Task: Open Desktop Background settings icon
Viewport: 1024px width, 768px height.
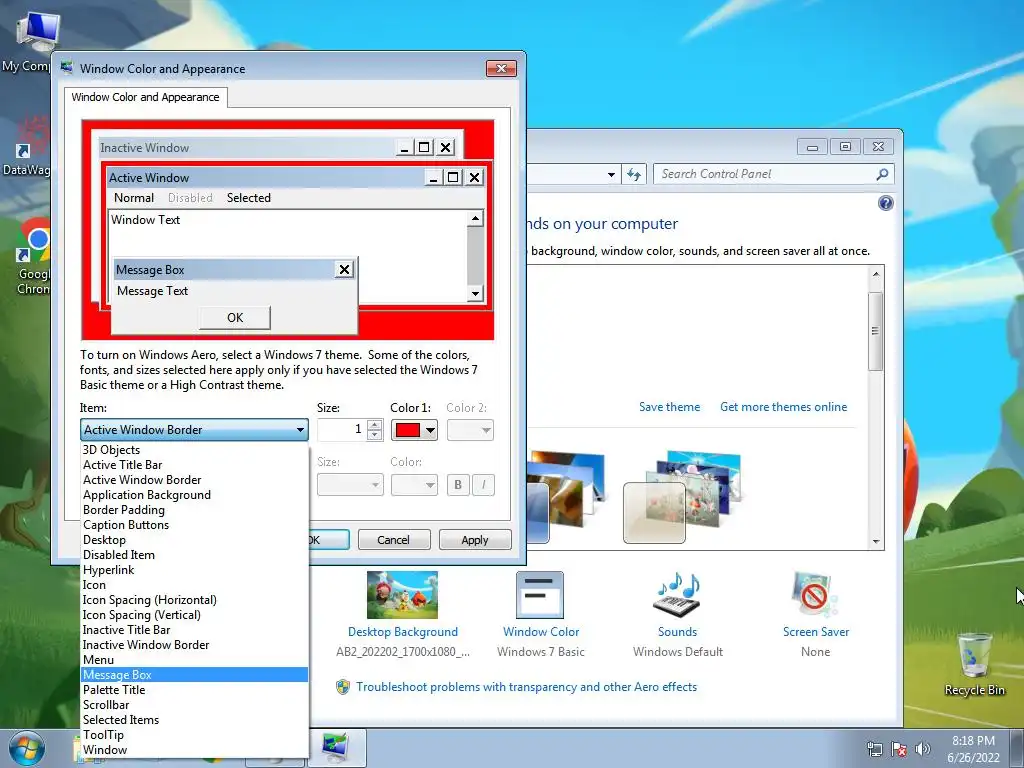Action: pyautogui.click(x=402, y=595)
